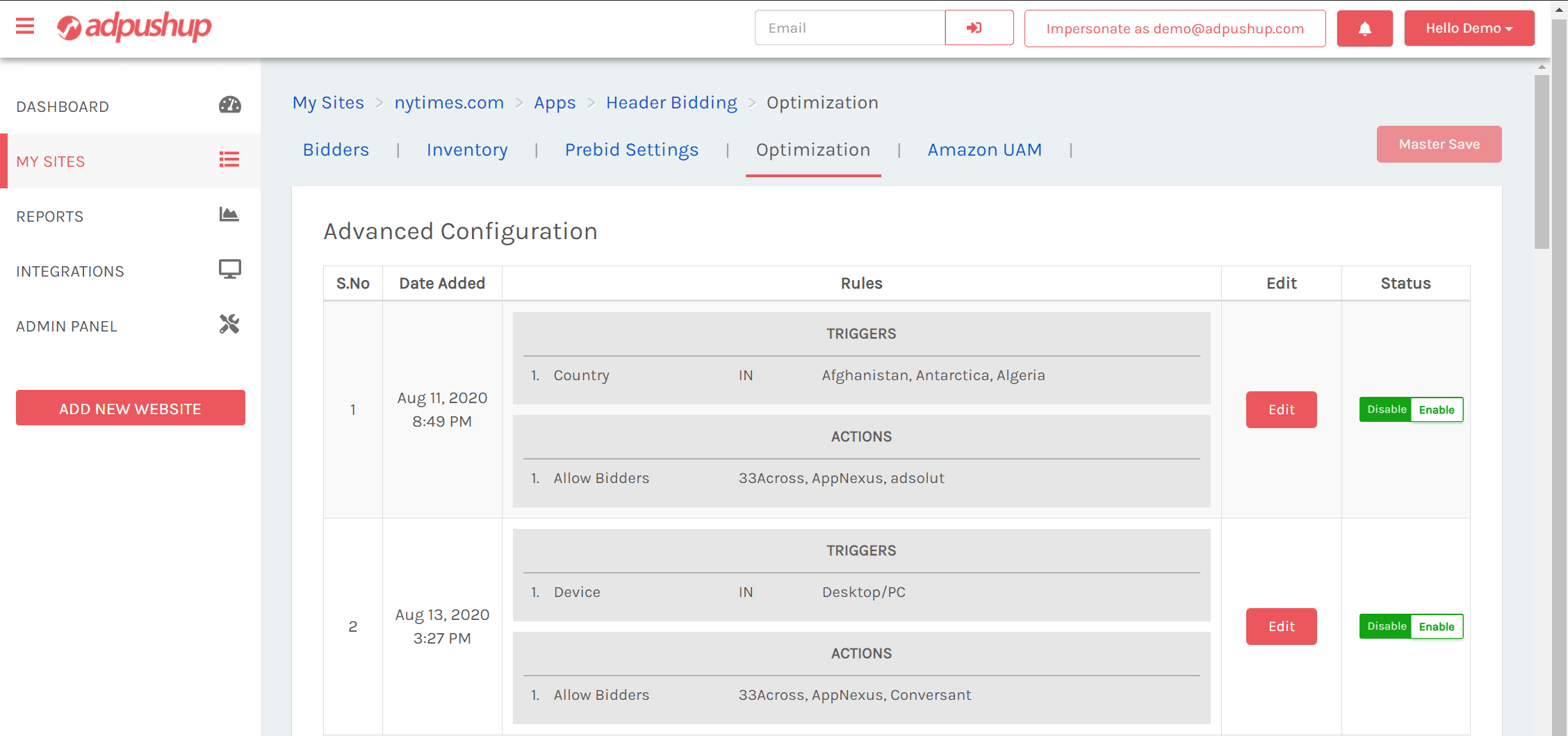This screenshot has height=736, width=1568.
Task: Open the Amazon UAM tab
Action: tap(984, 150)
